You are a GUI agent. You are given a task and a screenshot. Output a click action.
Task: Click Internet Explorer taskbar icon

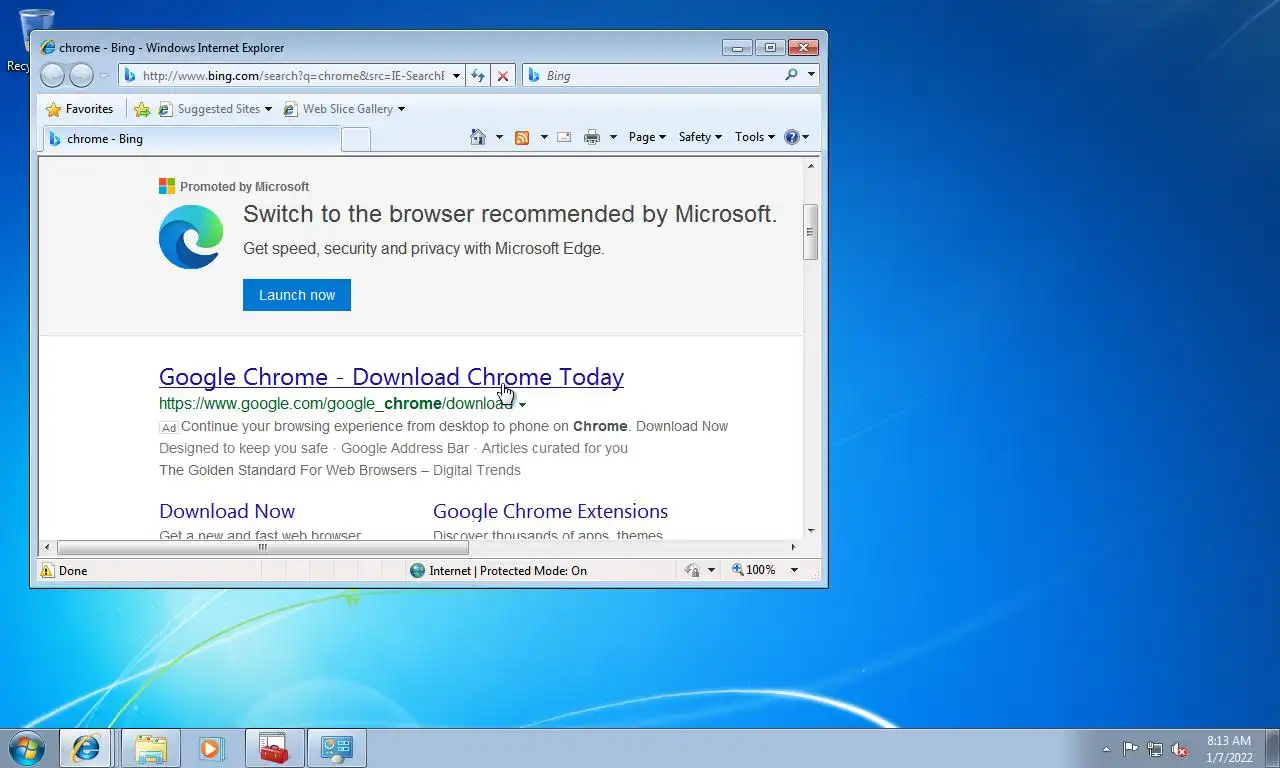pos(86,748)
